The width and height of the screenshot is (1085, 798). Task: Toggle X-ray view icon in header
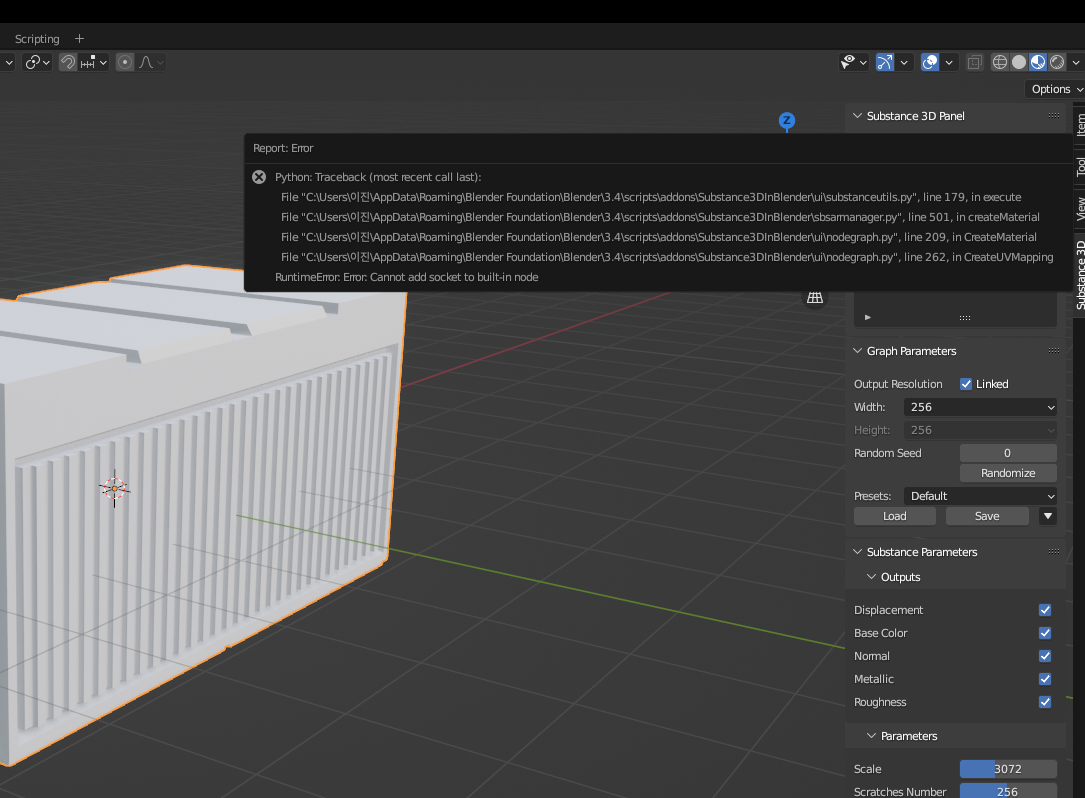click(975, 62)
